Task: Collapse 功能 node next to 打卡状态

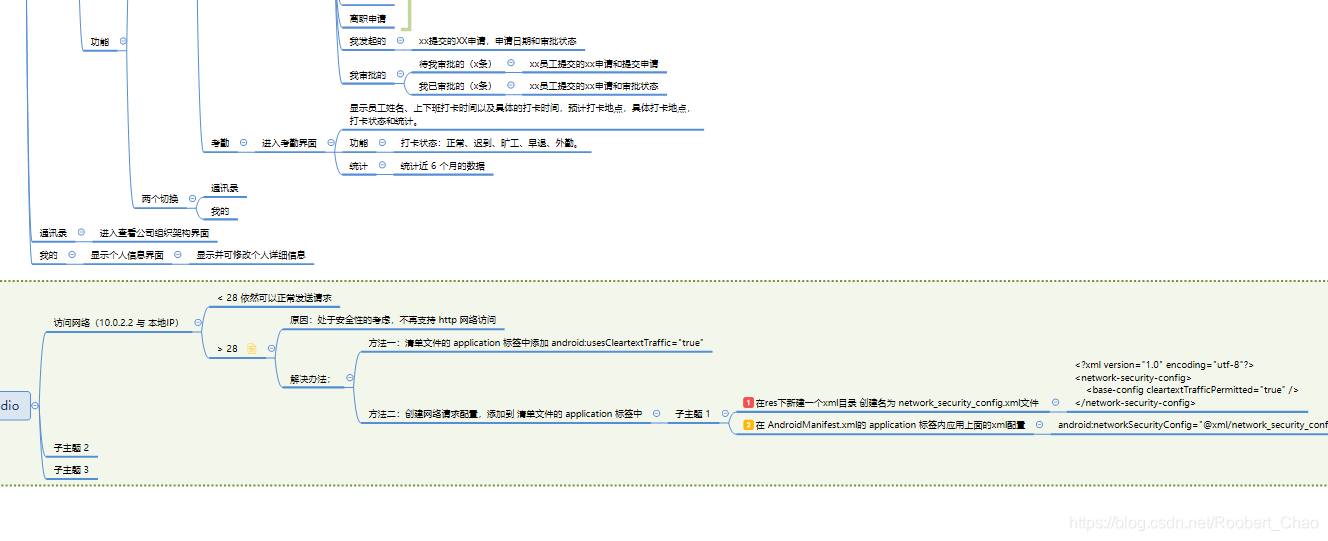Action: coord(383,143)
